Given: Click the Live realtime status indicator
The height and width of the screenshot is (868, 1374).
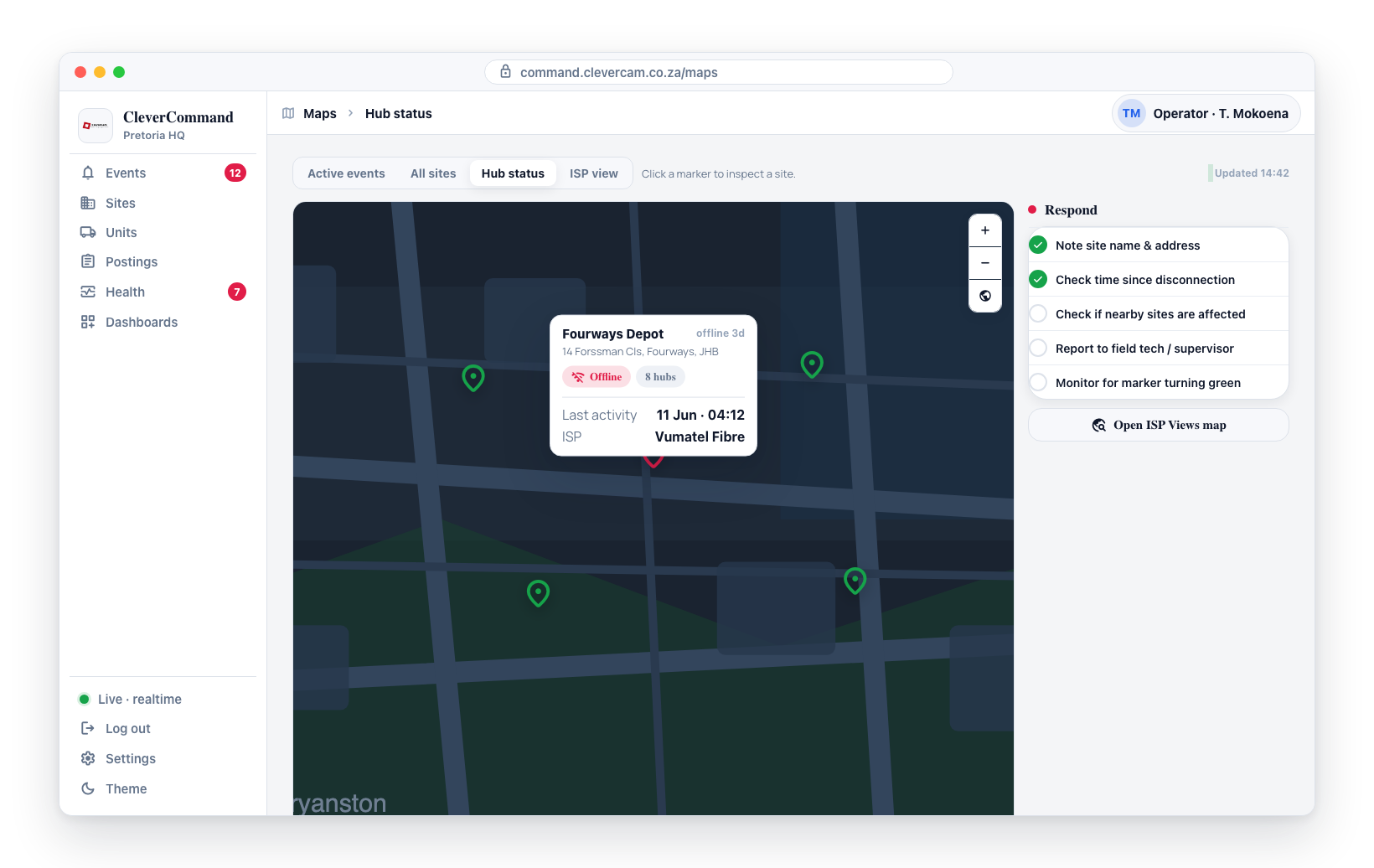Looking at the screenshot, I should (130, 699).
